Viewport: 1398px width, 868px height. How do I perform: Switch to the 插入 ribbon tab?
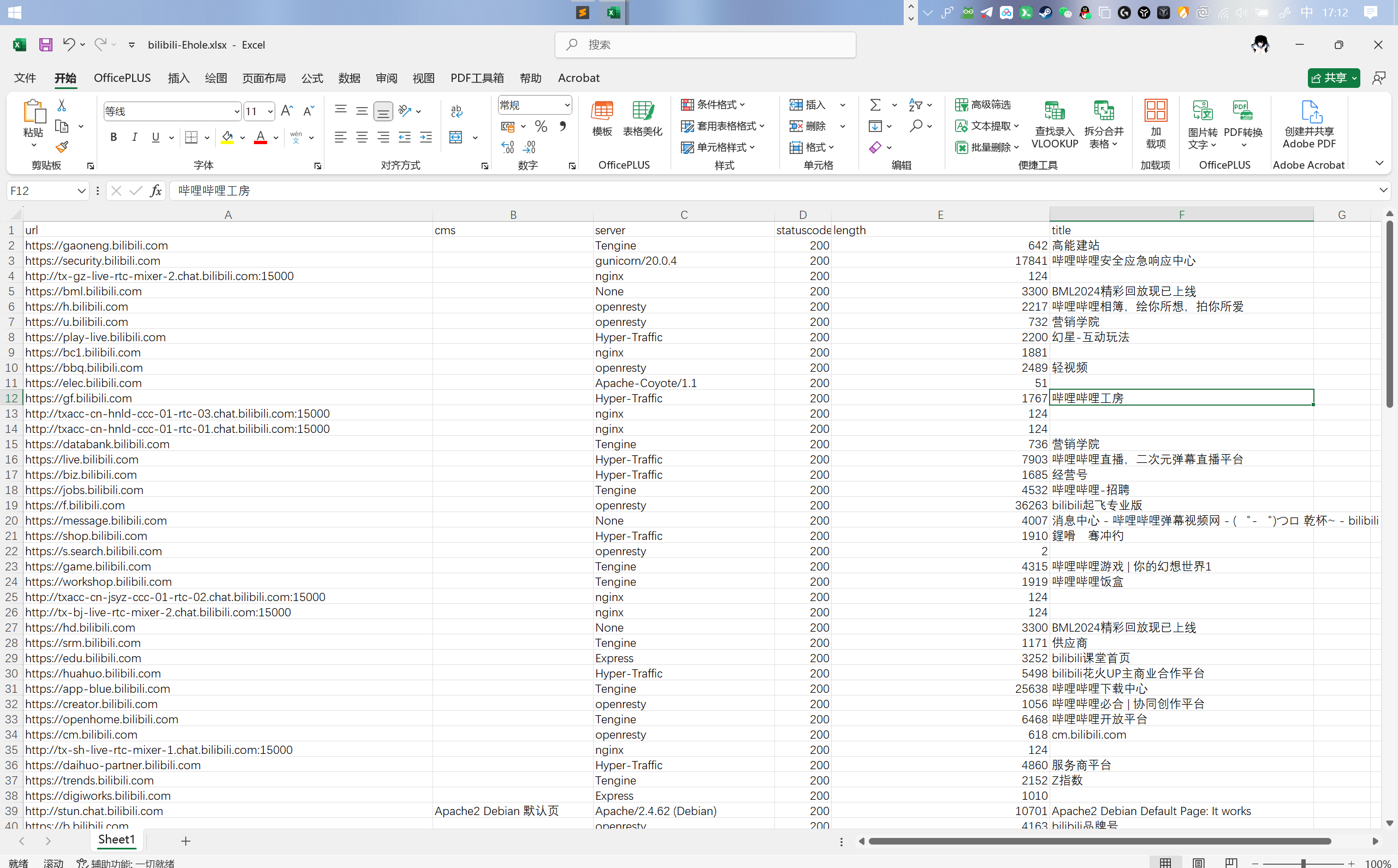[x=179, y=78]
